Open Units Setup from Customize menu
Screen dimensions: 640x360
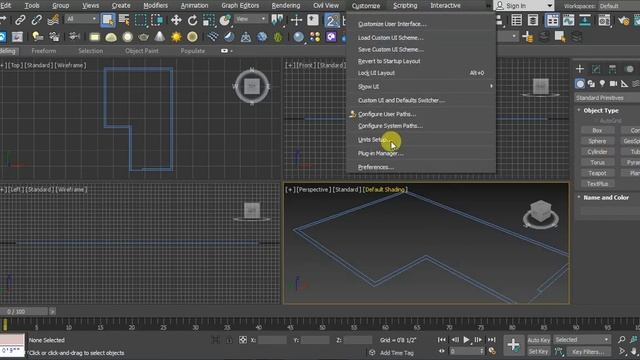coord(422,140)
